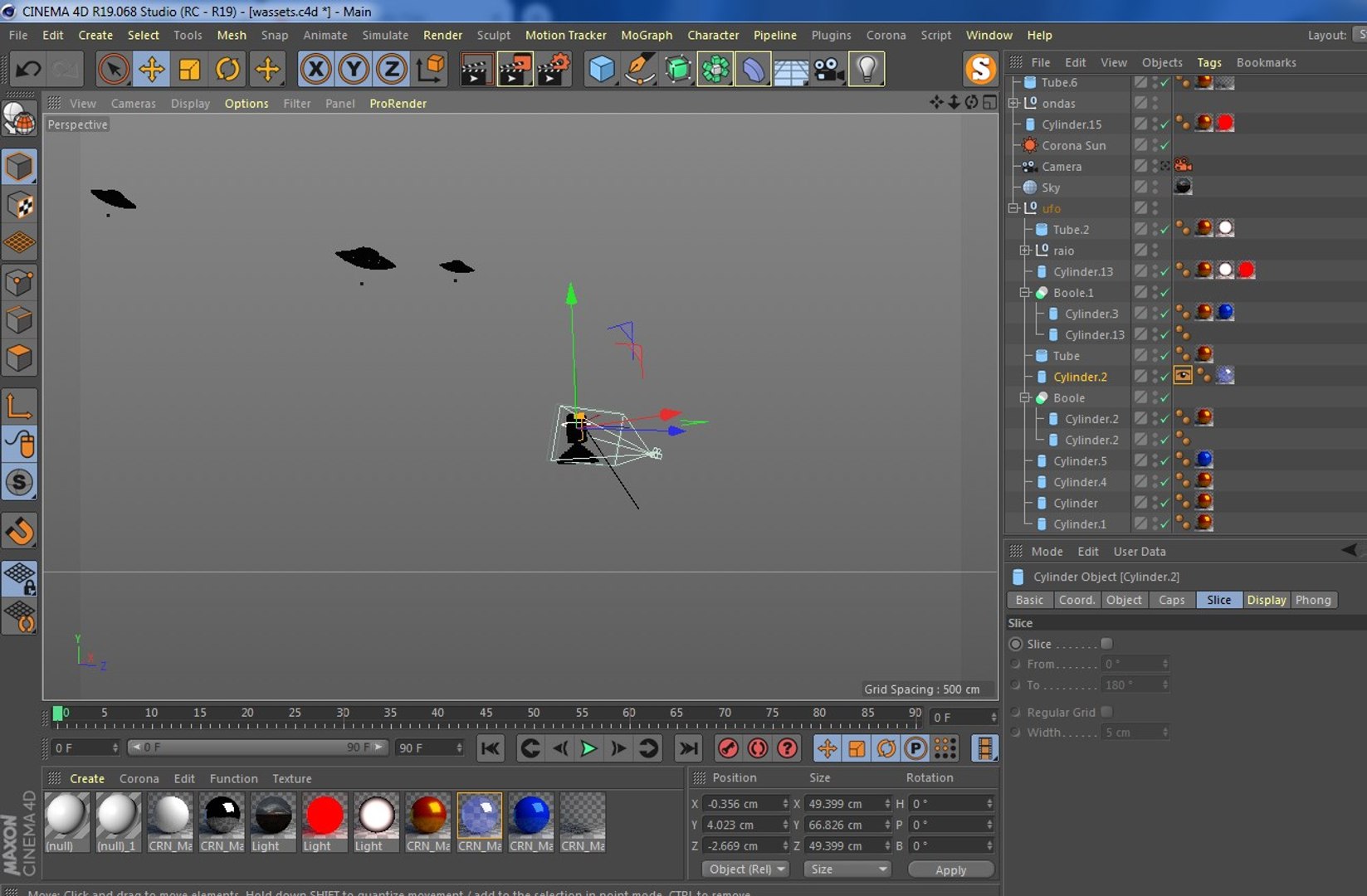
Task: Add a Camera object from toolbar
Action: (x=829, y=69)
